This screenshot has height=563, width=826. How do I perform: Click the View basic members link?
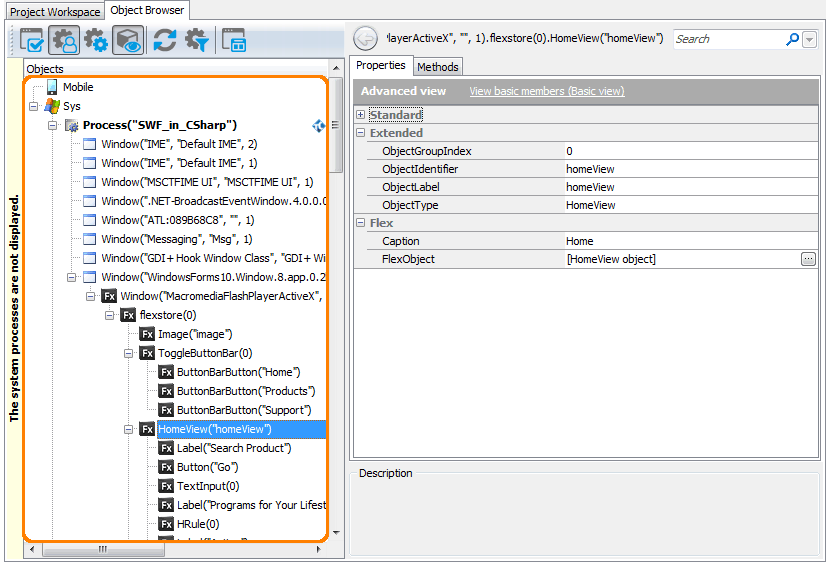pos(546,91)
